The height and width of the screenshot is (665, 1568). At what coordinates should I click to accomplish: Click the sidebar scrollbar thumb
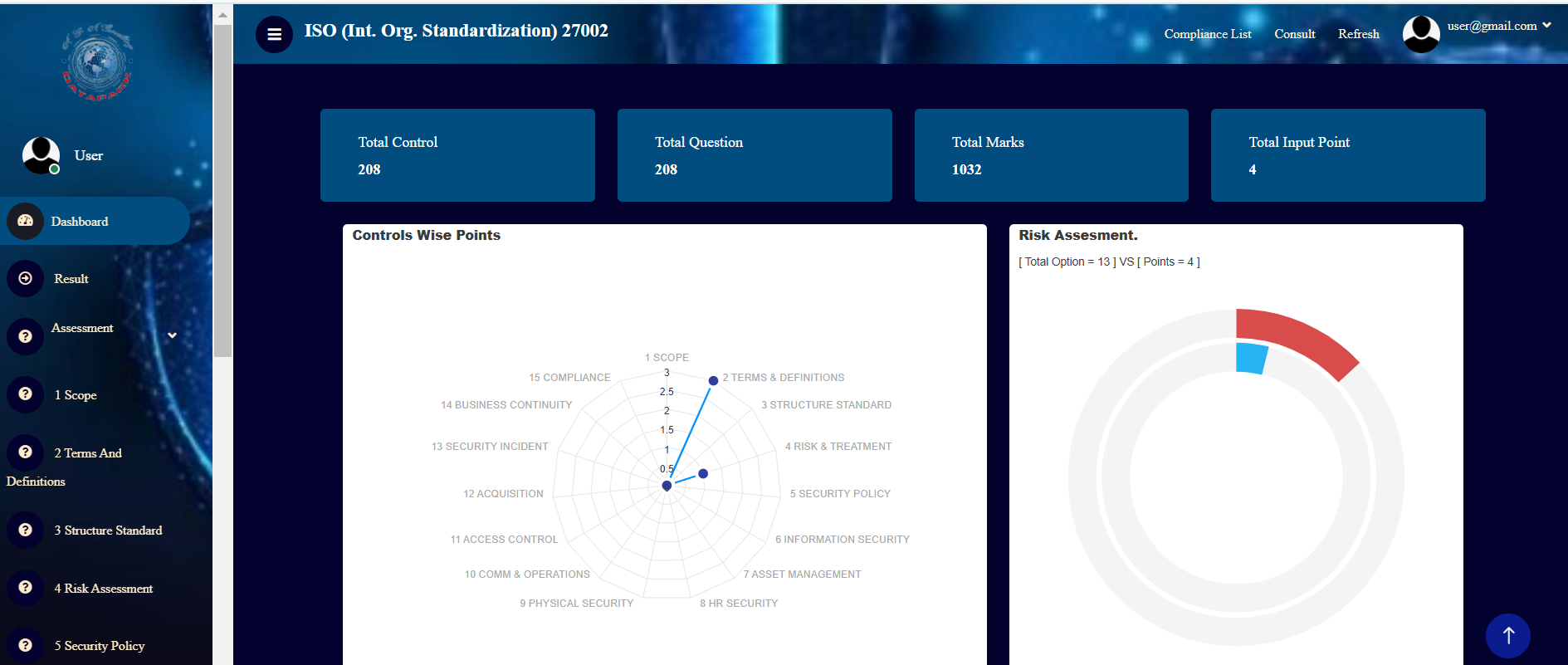coord(222,191)
